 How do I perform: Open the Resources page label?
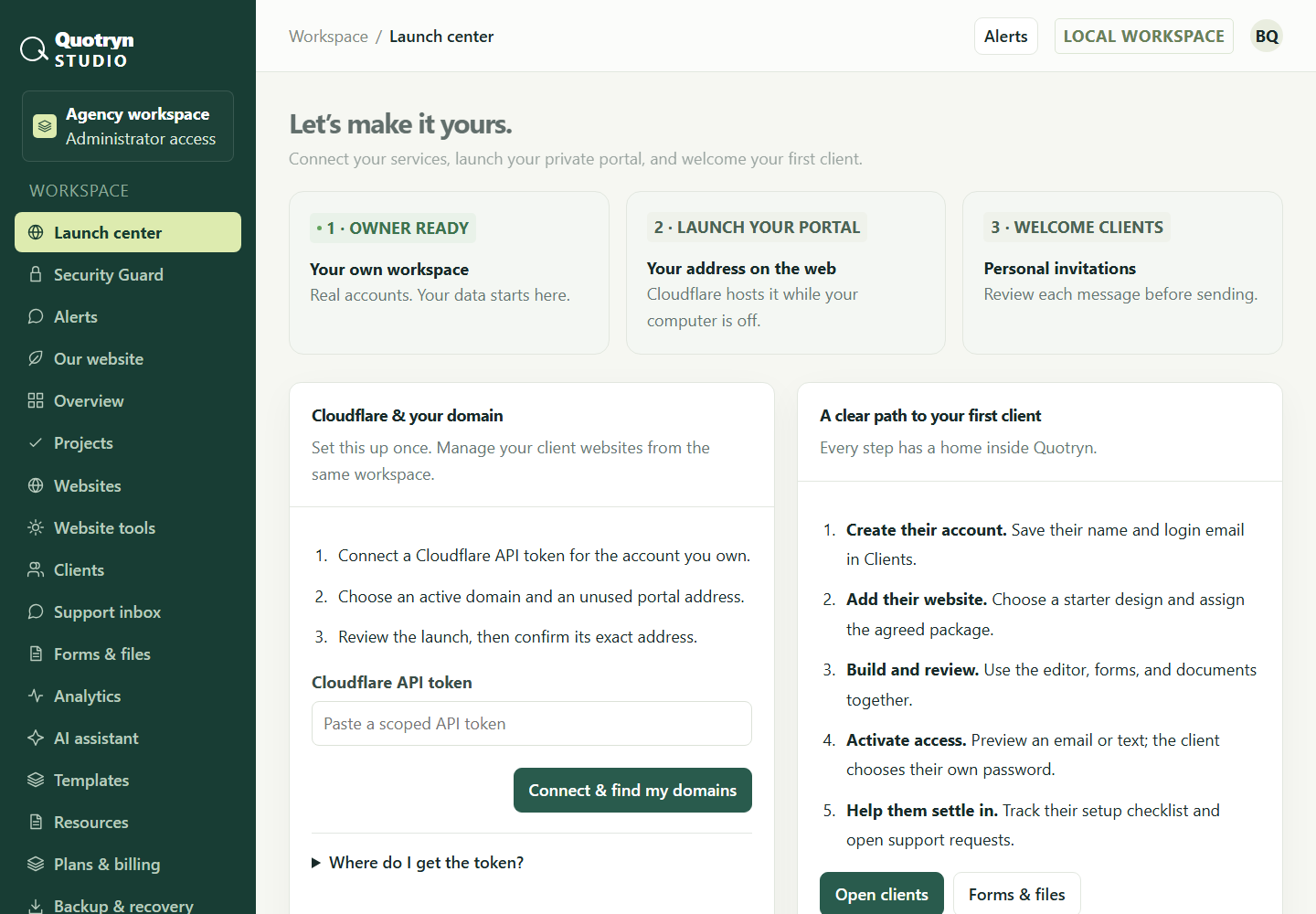pos(91,822)
